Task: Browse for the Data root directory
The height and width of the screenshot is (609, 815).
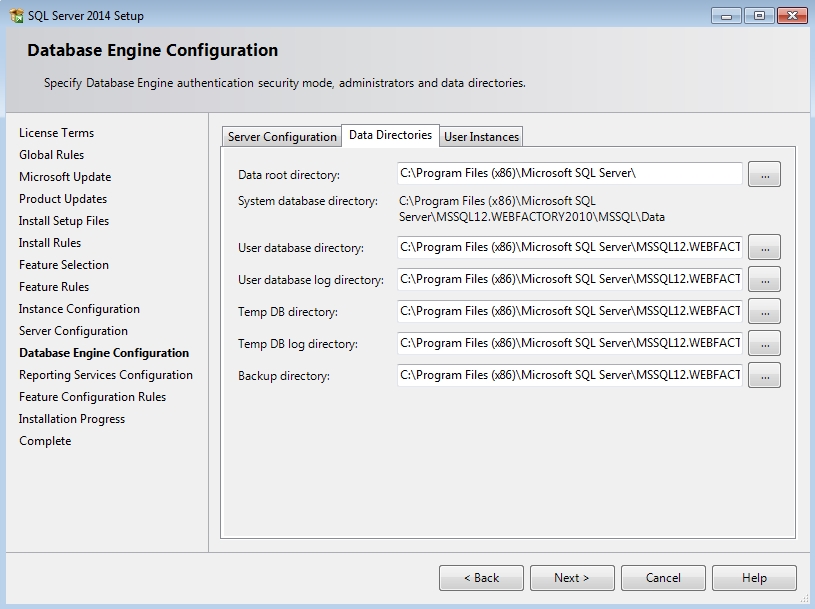Action: click(x=763, y=173)
